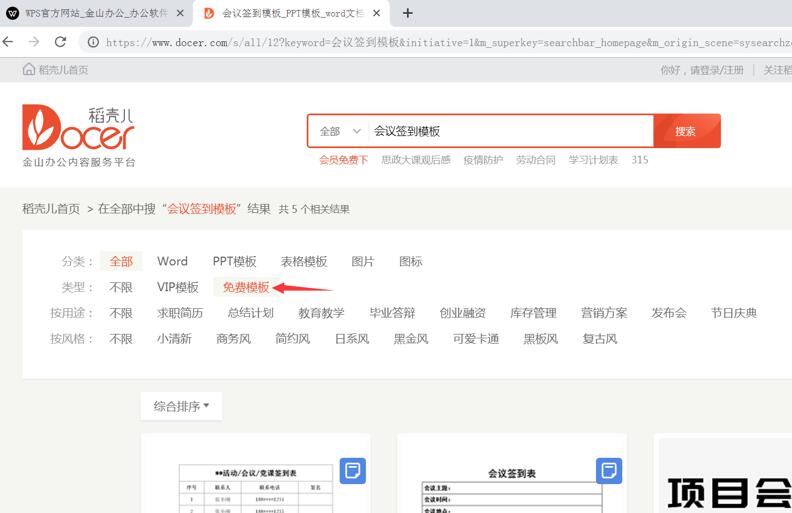Filter by 毕业答辩 usage

click(x=392, y=313)
